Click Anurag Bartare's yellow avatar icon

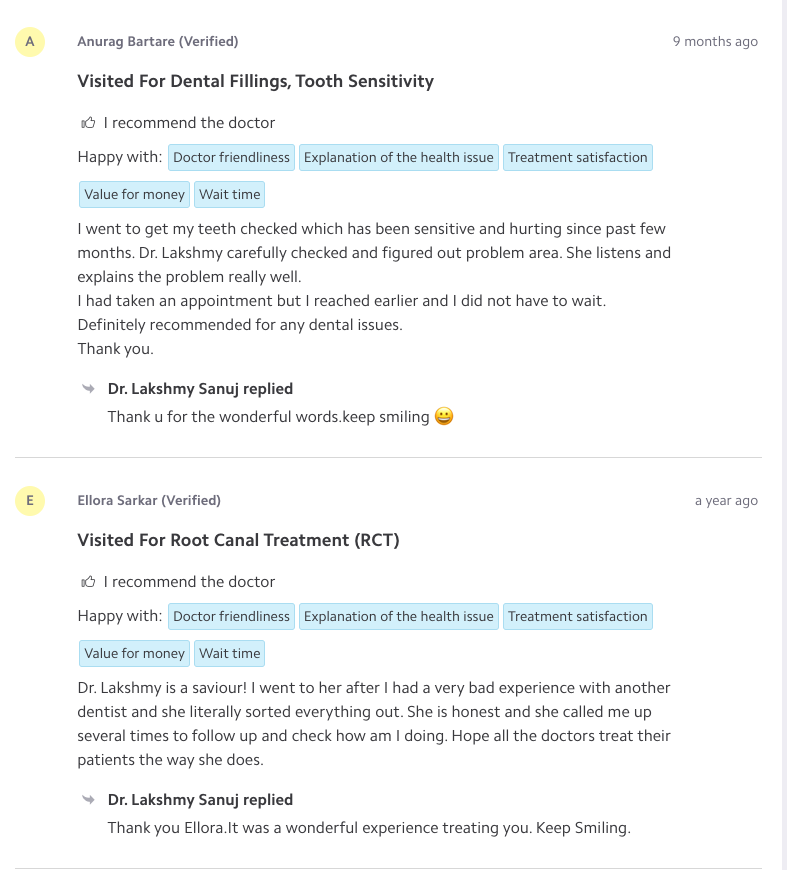[x=31, y=41]
